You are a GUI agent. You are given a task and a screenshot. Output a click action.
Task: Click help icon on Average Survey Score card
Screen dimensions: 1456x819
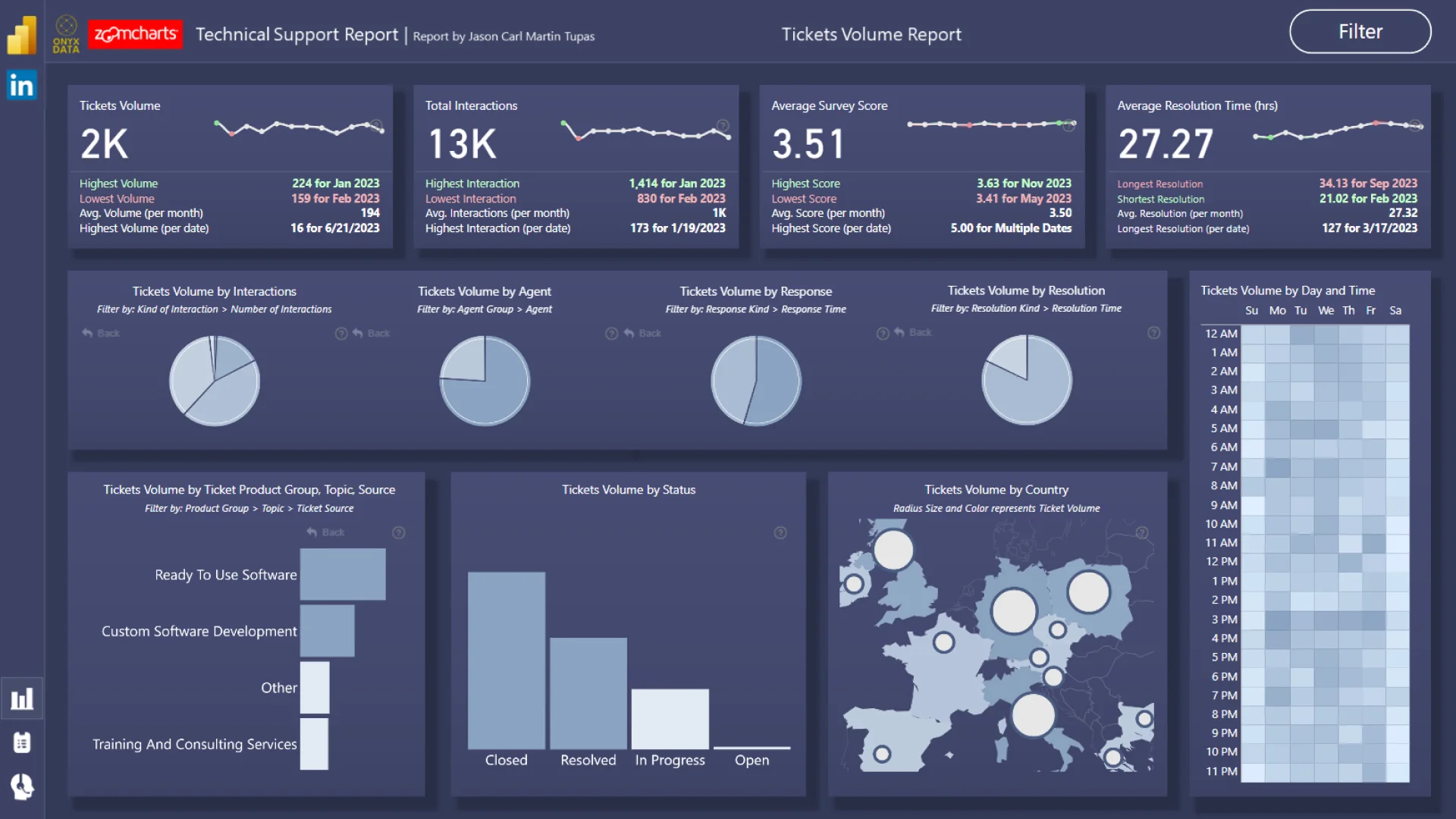click(1068, 125)
